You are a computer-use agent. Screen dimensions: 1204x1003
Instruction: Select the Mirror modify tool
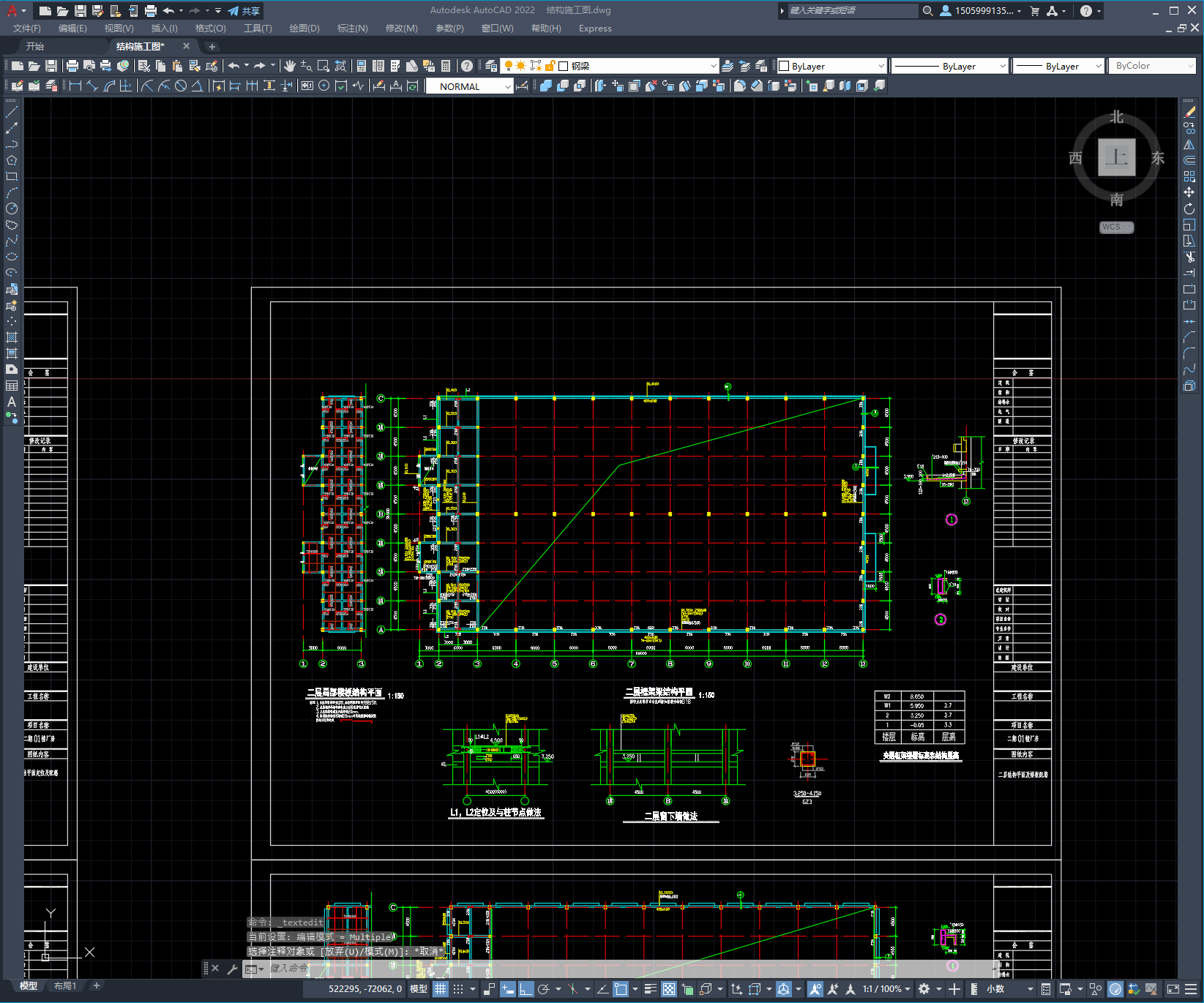point(1189,144)
